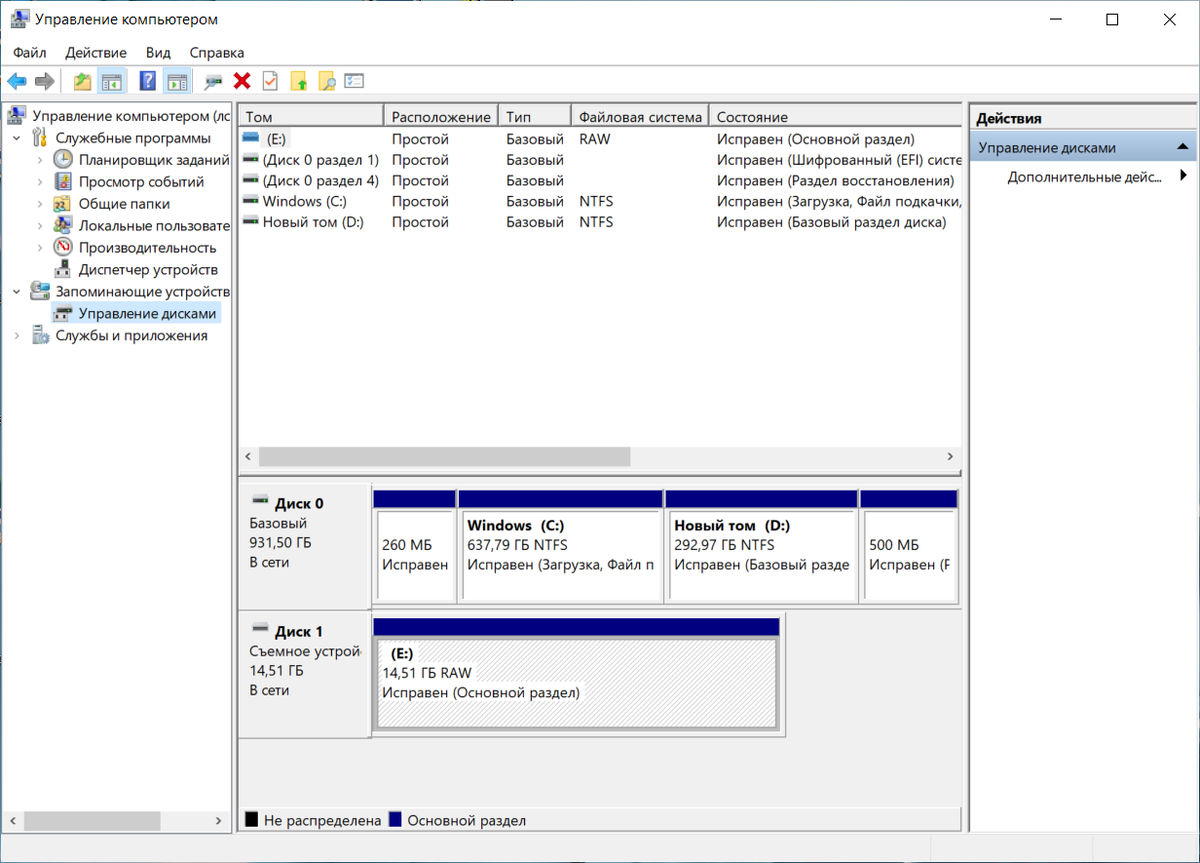
Task: Select the (E:) volume row in list
Action: click(601, 139)
